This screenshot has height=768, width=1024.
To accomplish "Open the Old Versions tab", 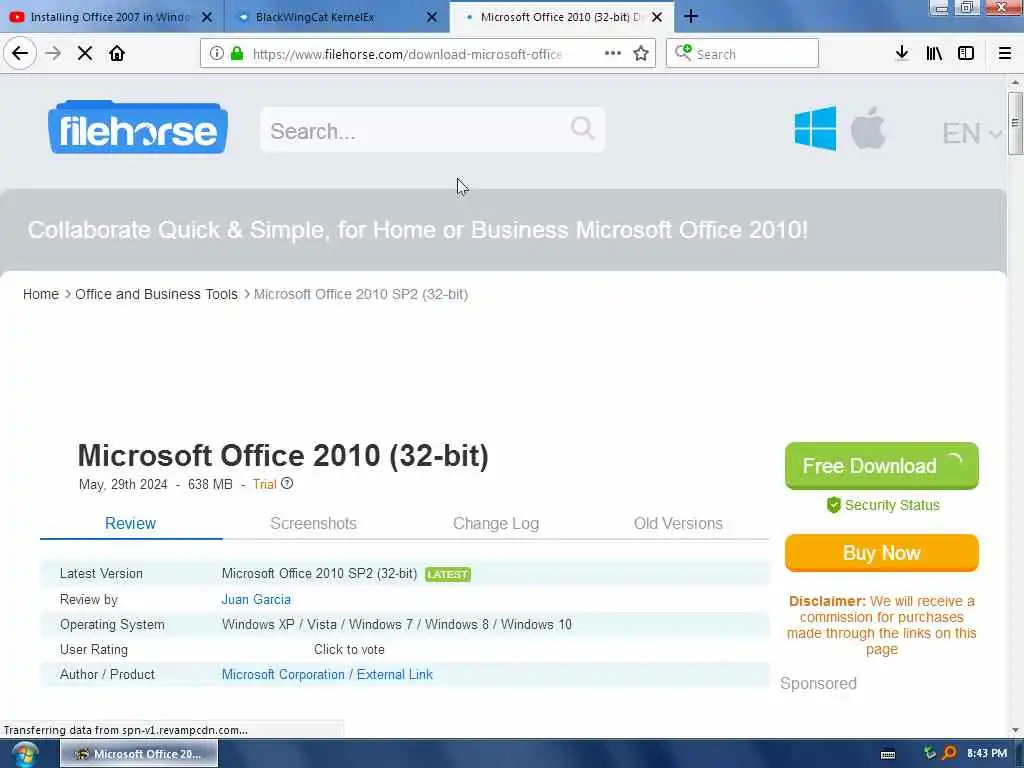I will coord(678,523).
